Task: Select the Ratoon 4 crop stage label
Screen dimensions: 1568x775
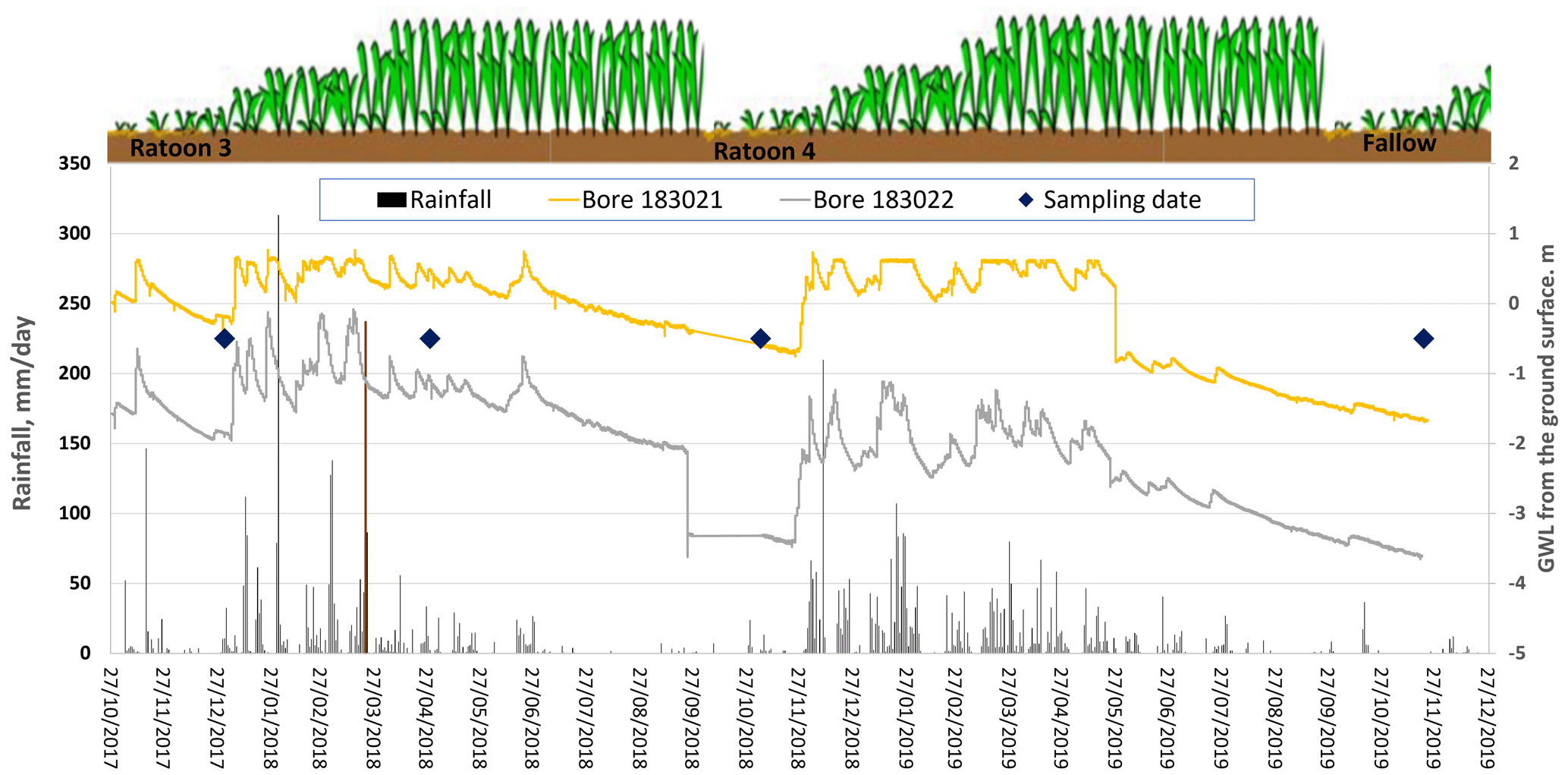Action: [764, 152]
